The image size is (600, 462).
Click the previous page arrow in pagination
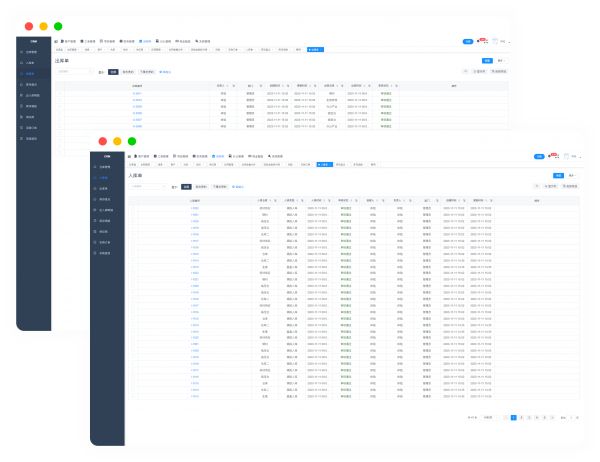pos(505,417)
